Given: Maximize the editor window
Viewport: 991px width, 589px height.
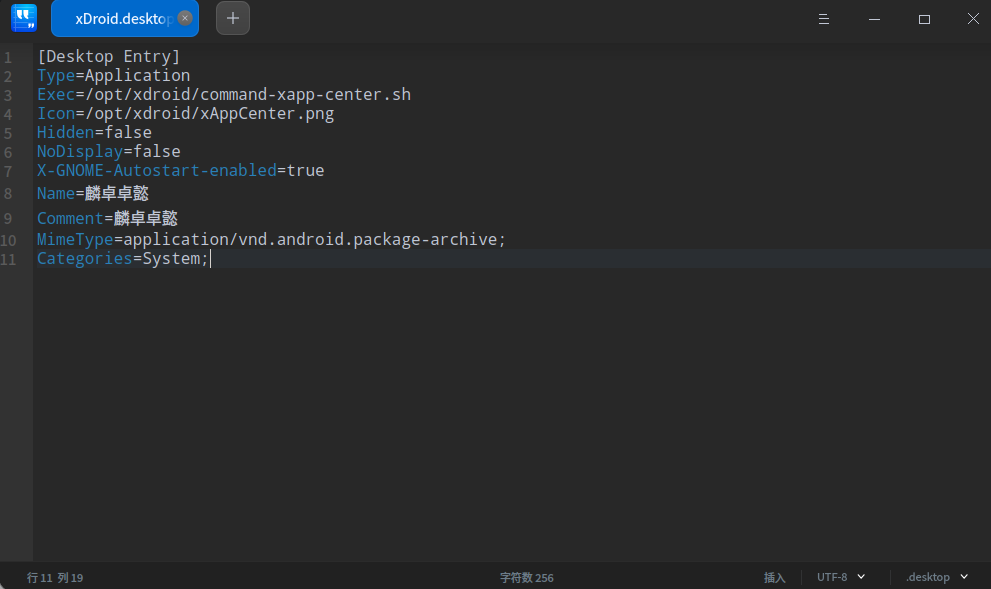Looking at the screenshot, I should coord(924,19).
